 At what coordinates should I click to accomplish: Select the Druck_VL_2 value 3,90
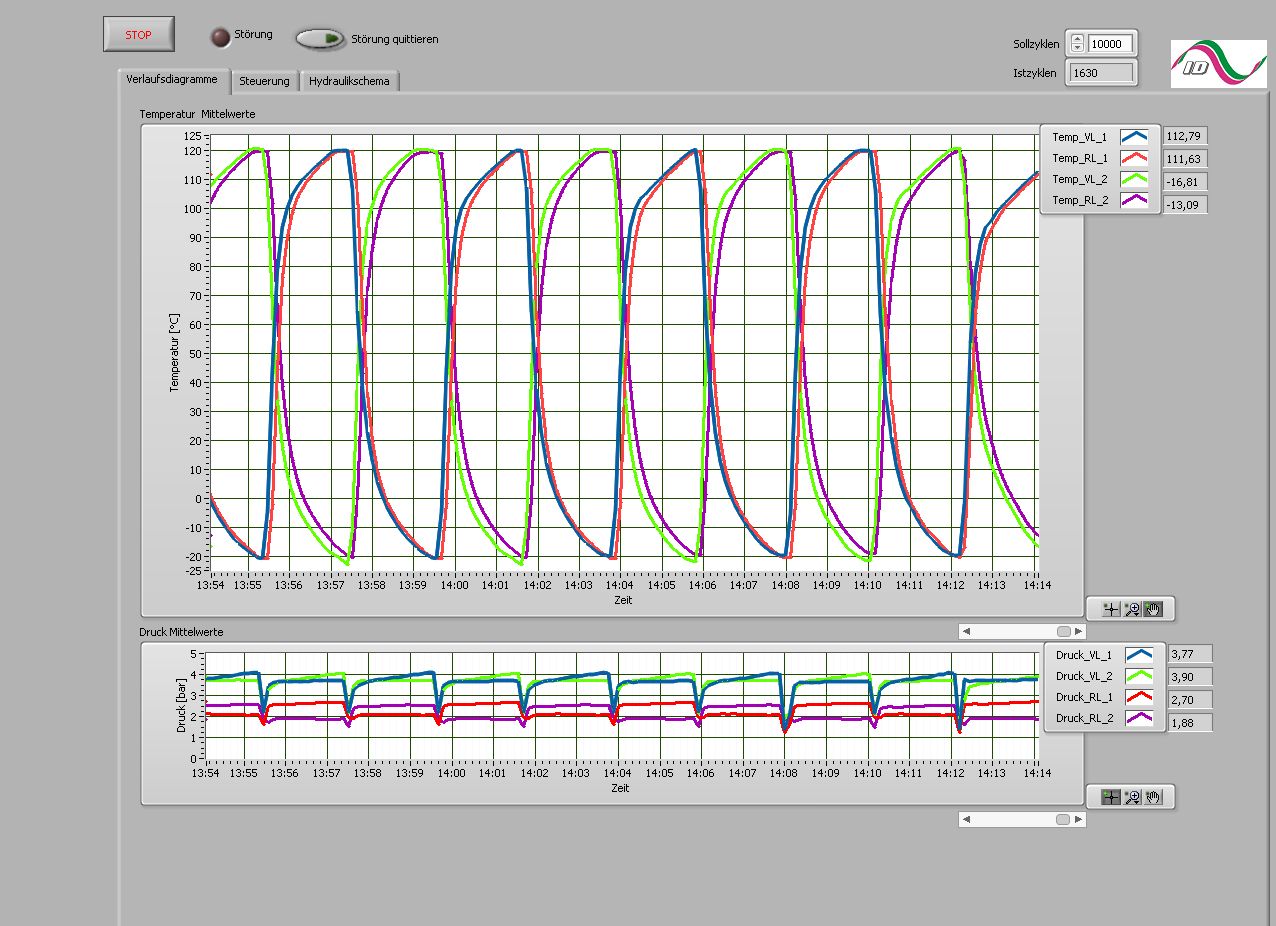pyautogui.click(x=1190, y=677)
